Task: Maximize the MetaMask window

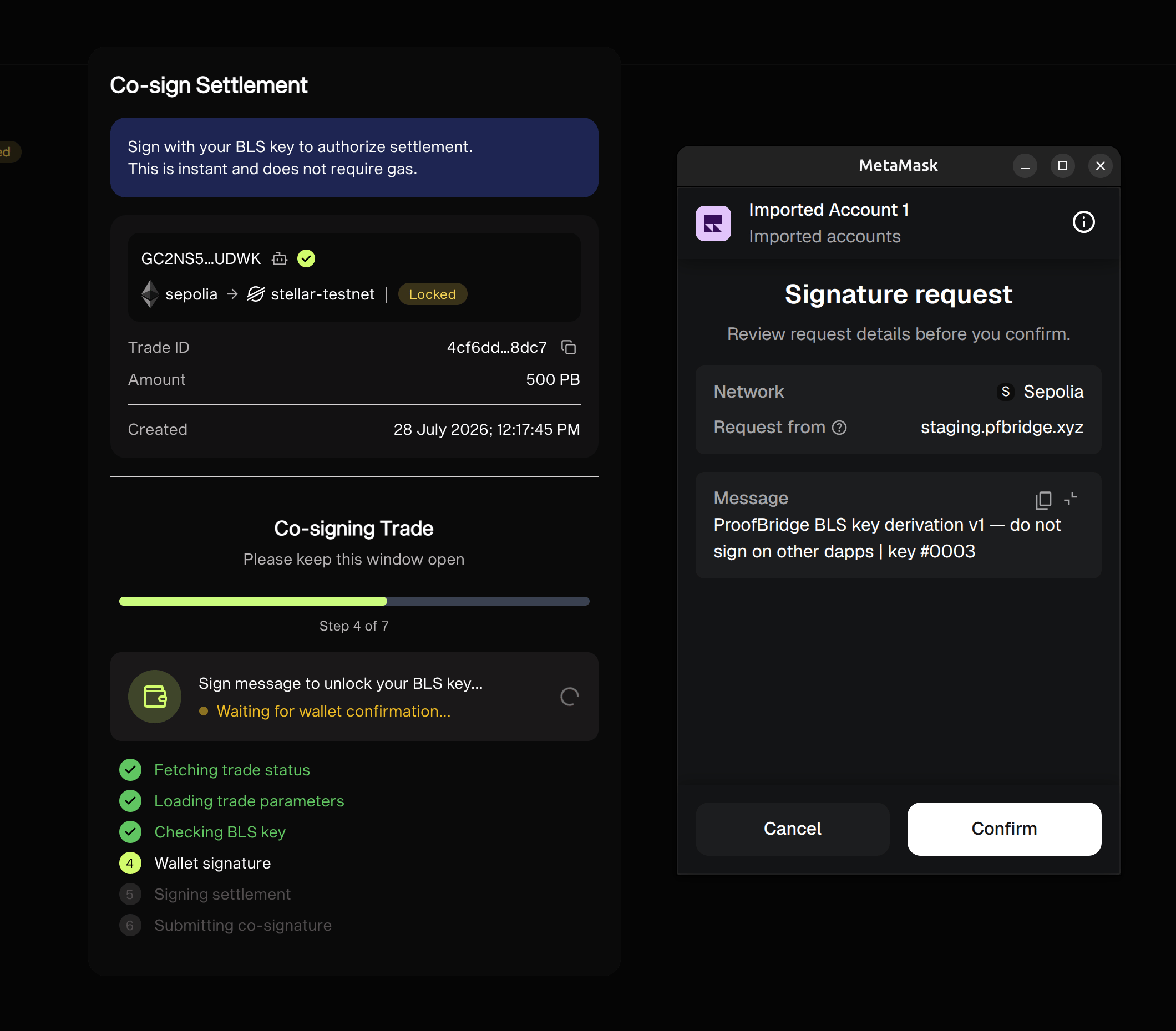Action: click(1063, 166)
